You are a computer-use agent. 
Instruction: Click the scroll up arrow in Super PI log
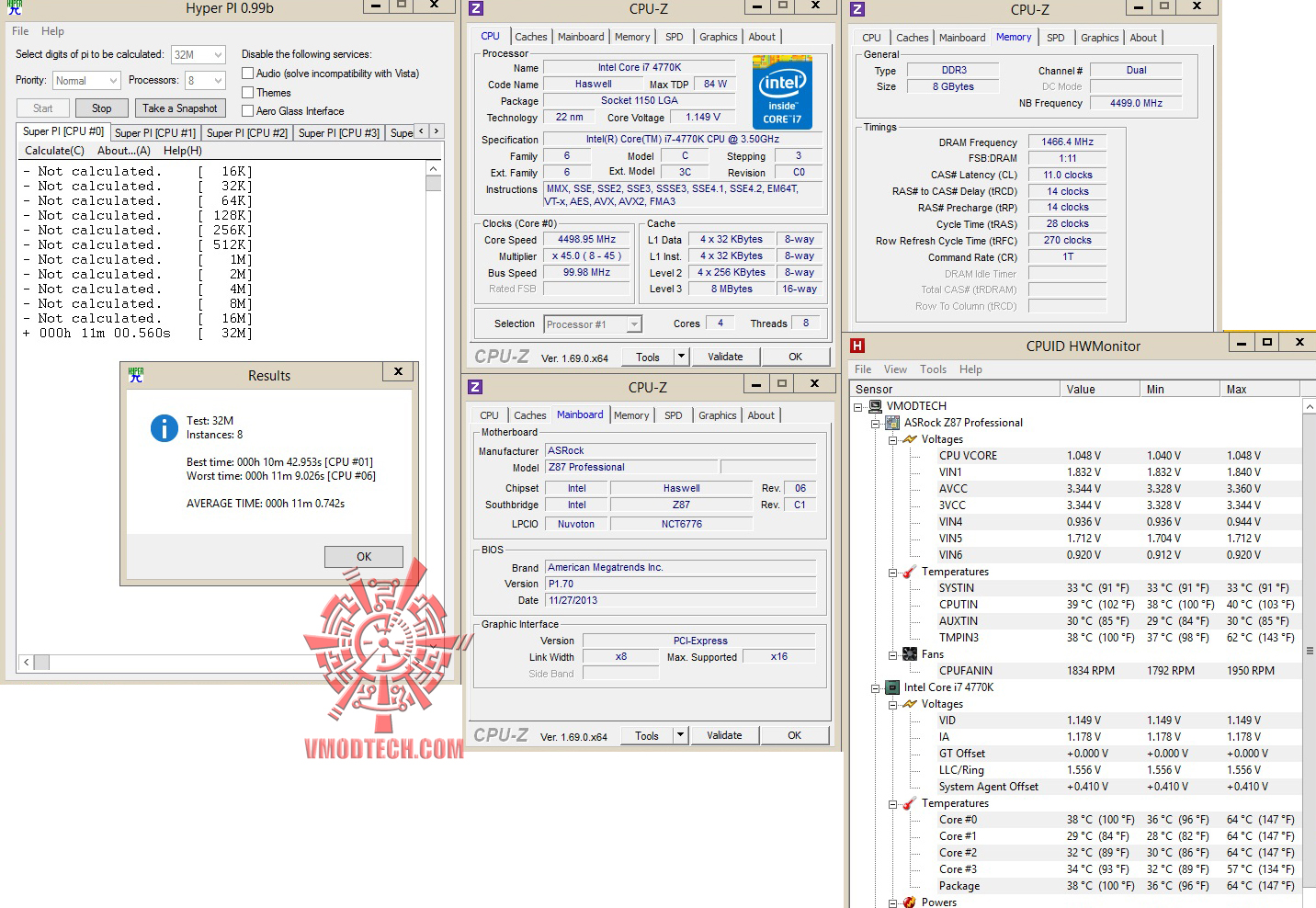[434, 169]
